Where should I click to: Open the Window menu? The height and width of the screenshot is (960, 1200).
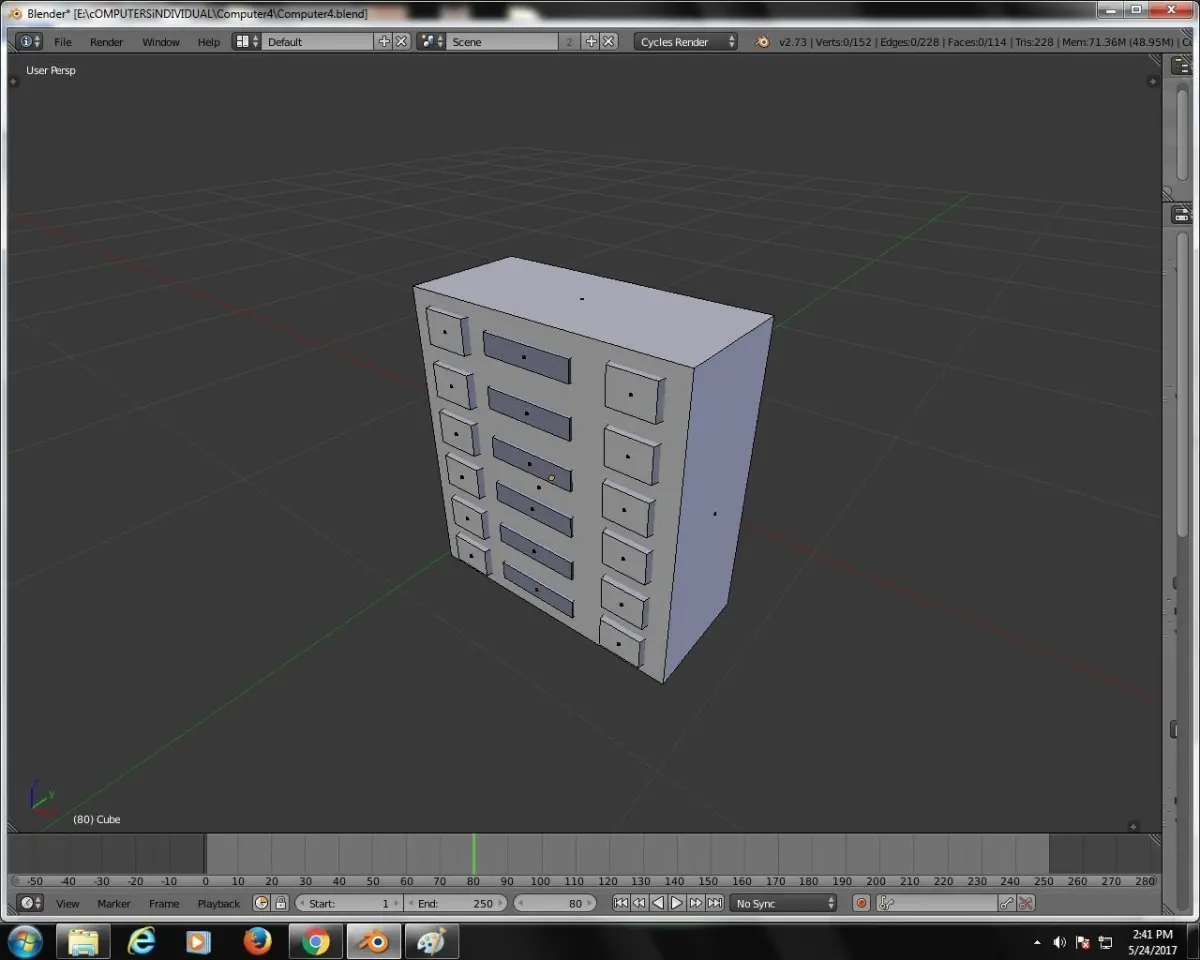click(161, 42)
